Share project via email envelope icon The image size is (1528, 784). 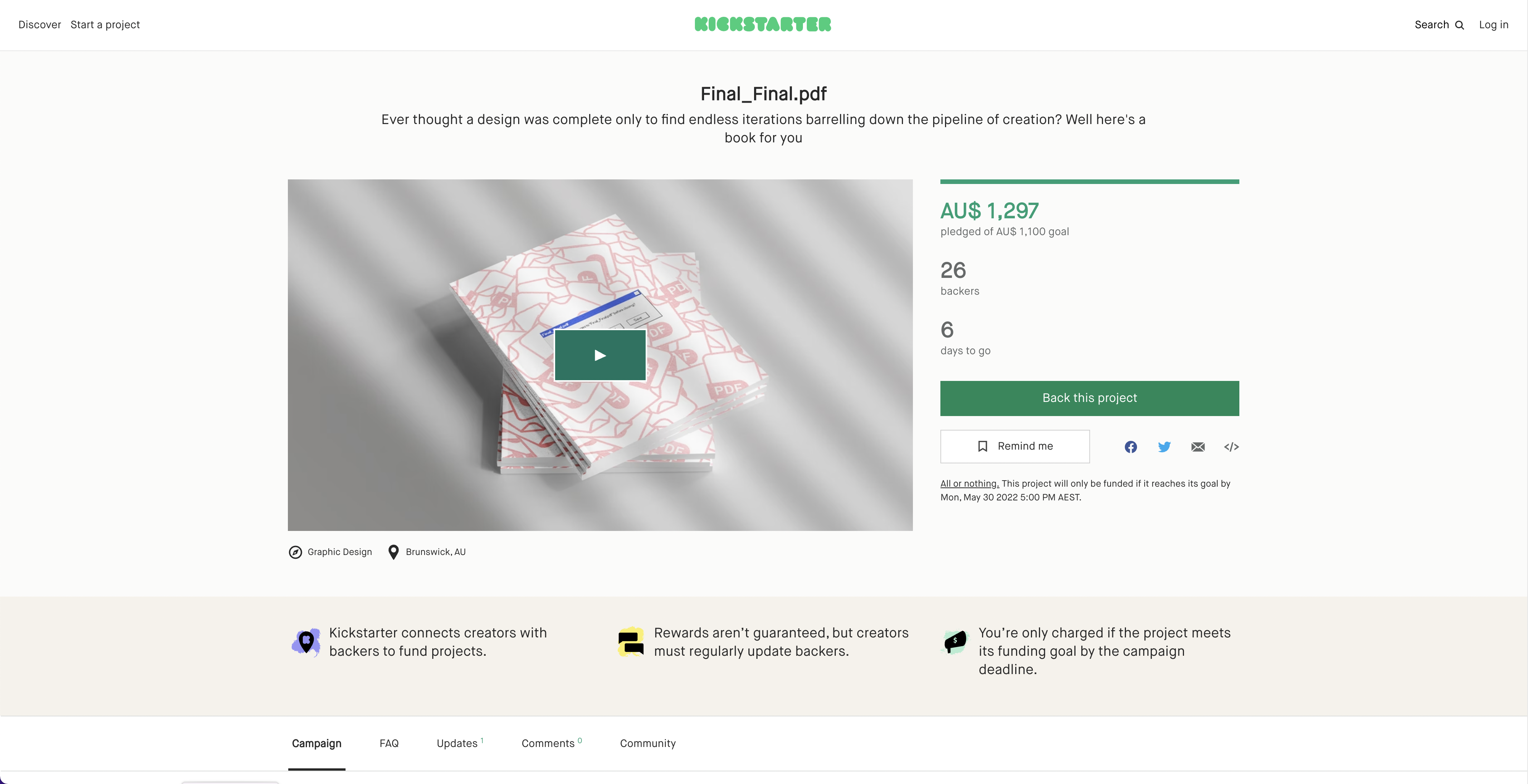[1198, 447]
